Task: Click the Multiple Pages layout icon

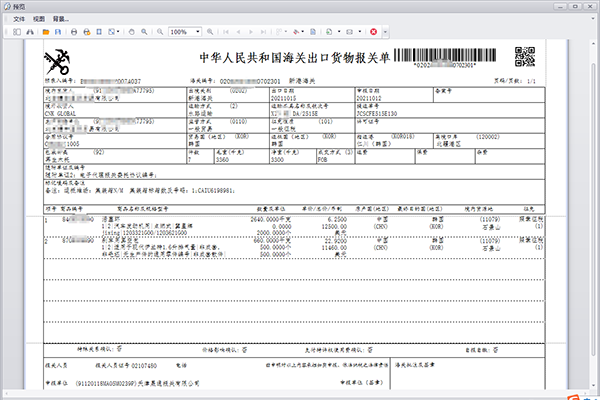Action: coord(279,32)
